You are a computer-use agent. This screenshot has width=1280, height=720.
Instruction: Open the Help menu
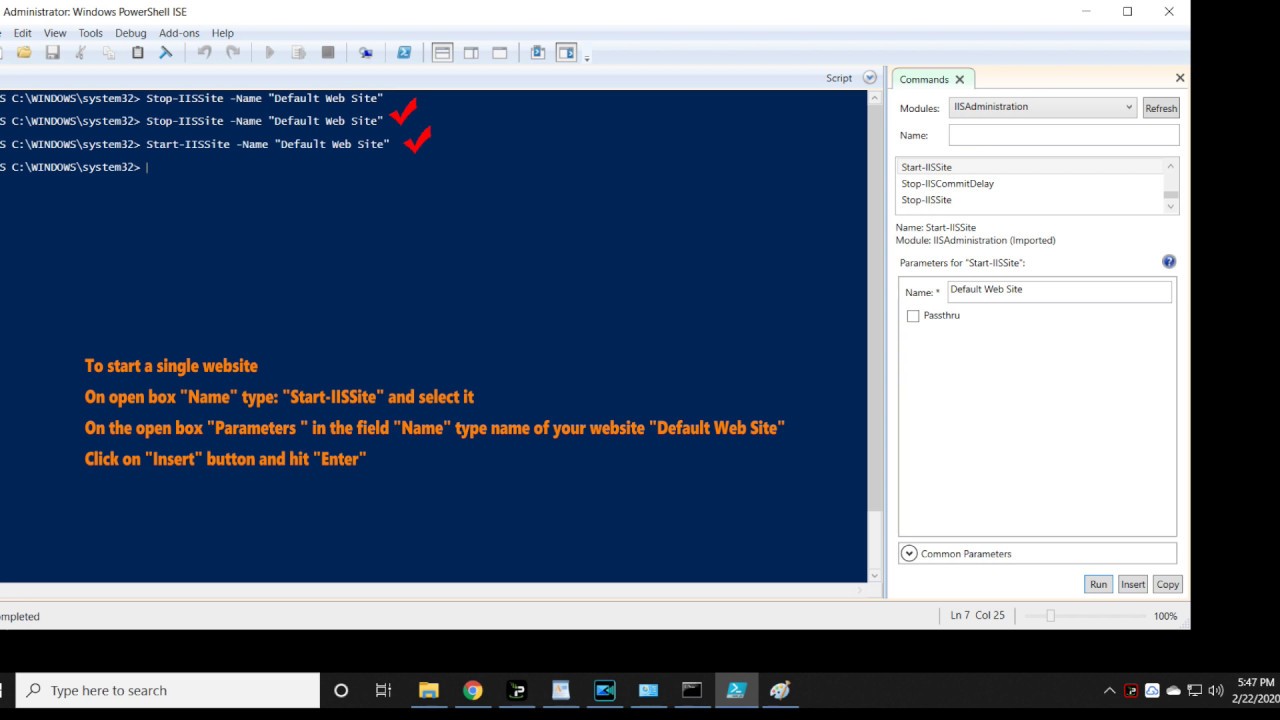click(x=223, y=33)
